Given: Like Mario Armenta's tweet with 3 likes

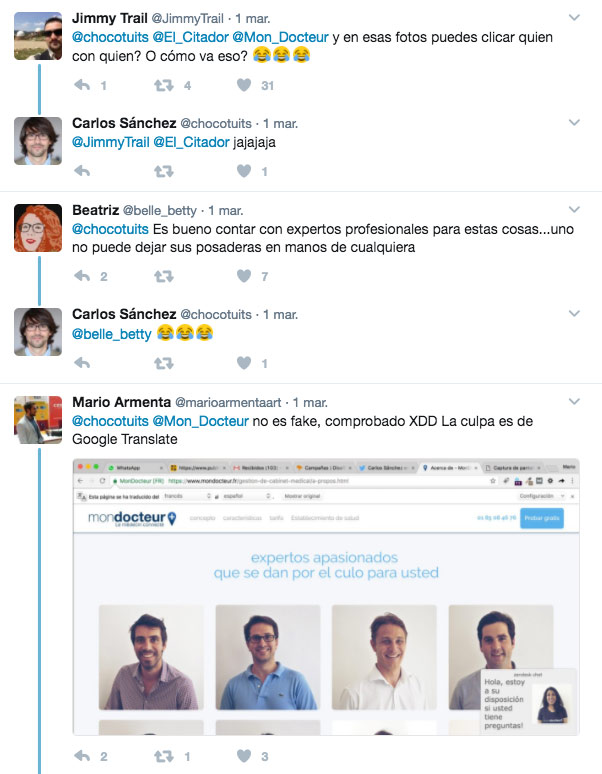Looking at the screenshot, I should coord(244,756).
